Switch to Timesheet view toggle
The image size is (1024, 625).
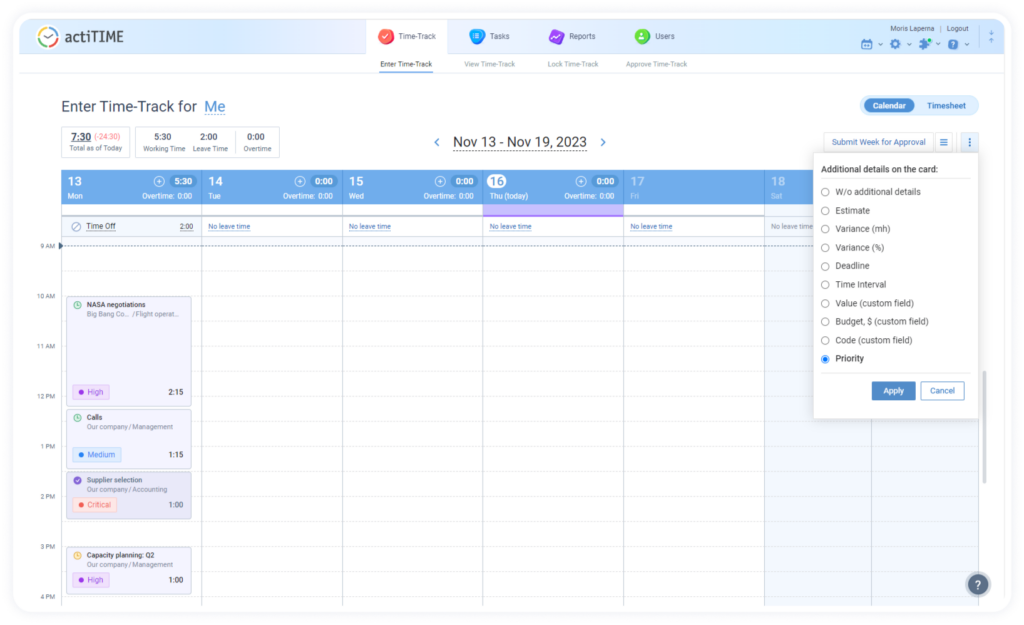946,106
